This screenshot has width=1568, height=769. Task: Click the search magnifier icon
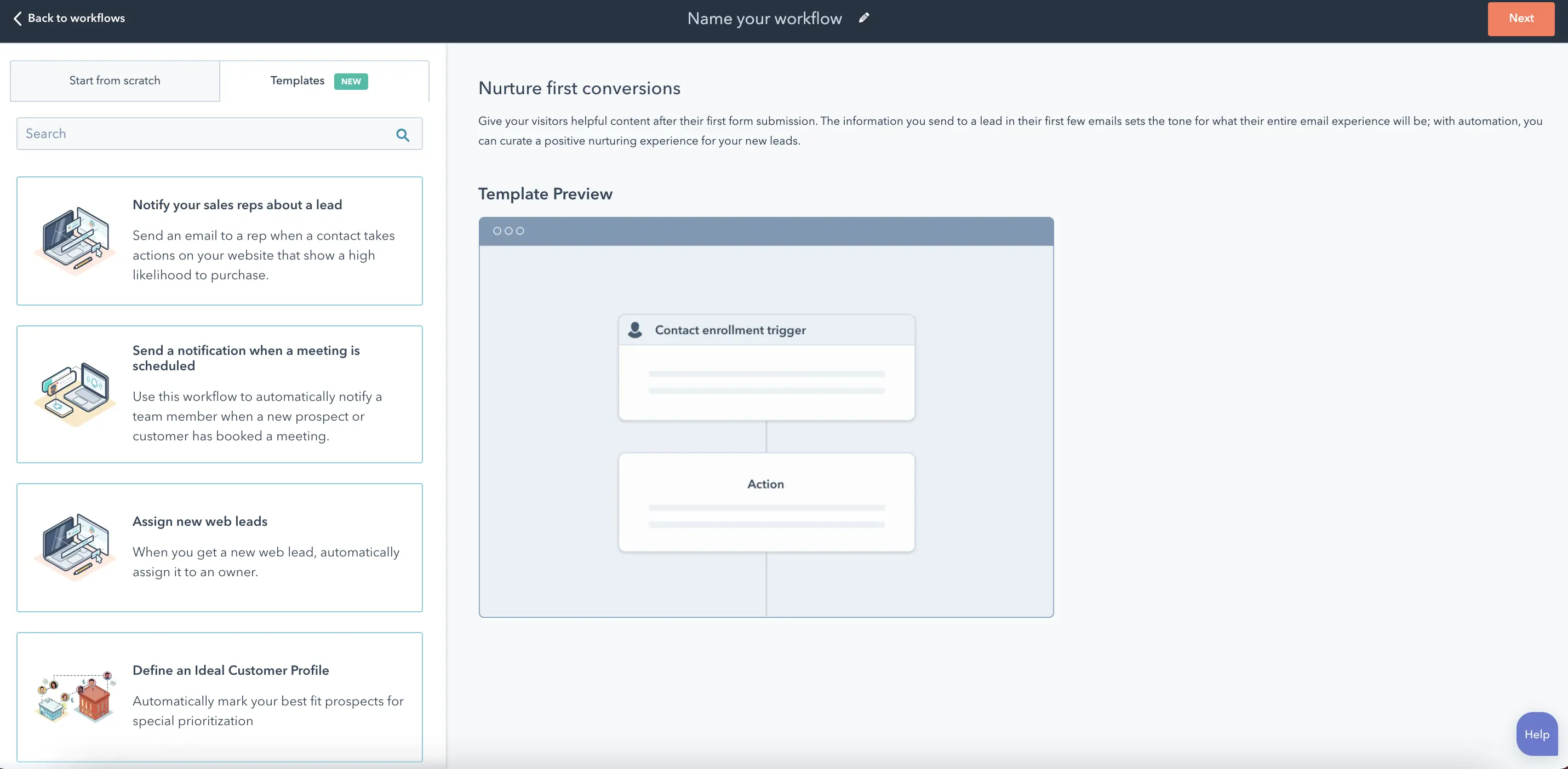pyautogui.click(x=402, y=134)
